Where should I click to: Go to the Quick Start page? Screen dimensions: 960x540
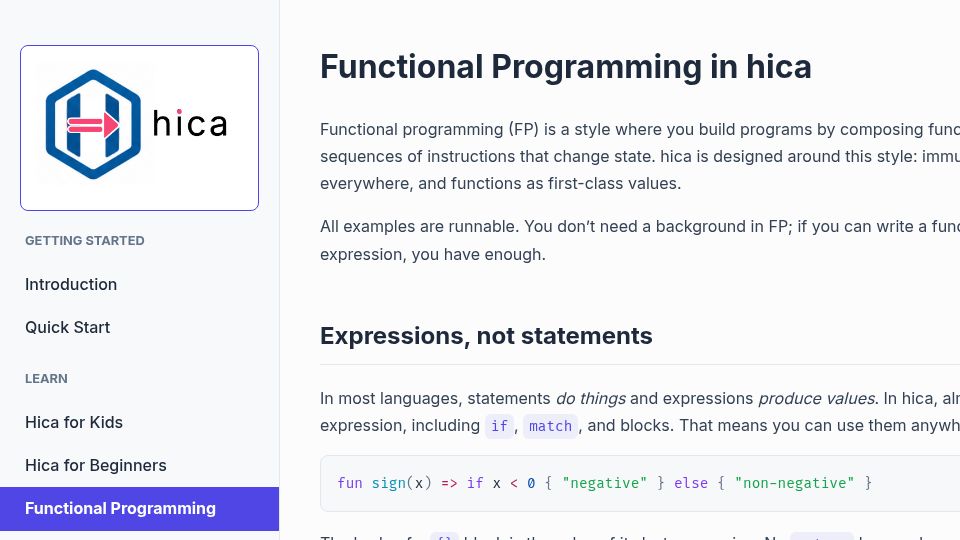click(x=67, y=328)
